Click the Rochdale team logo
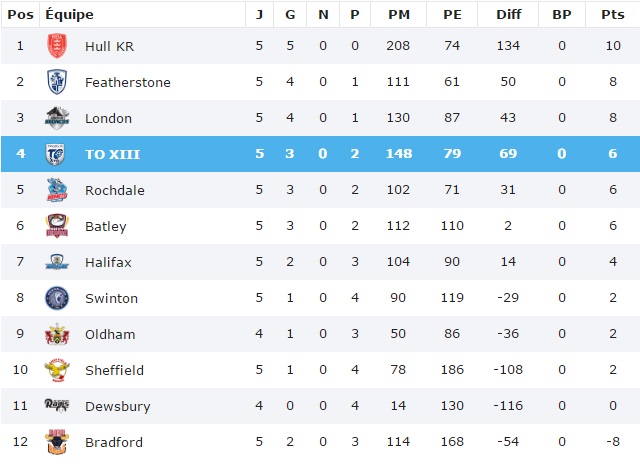 point(57,190)
